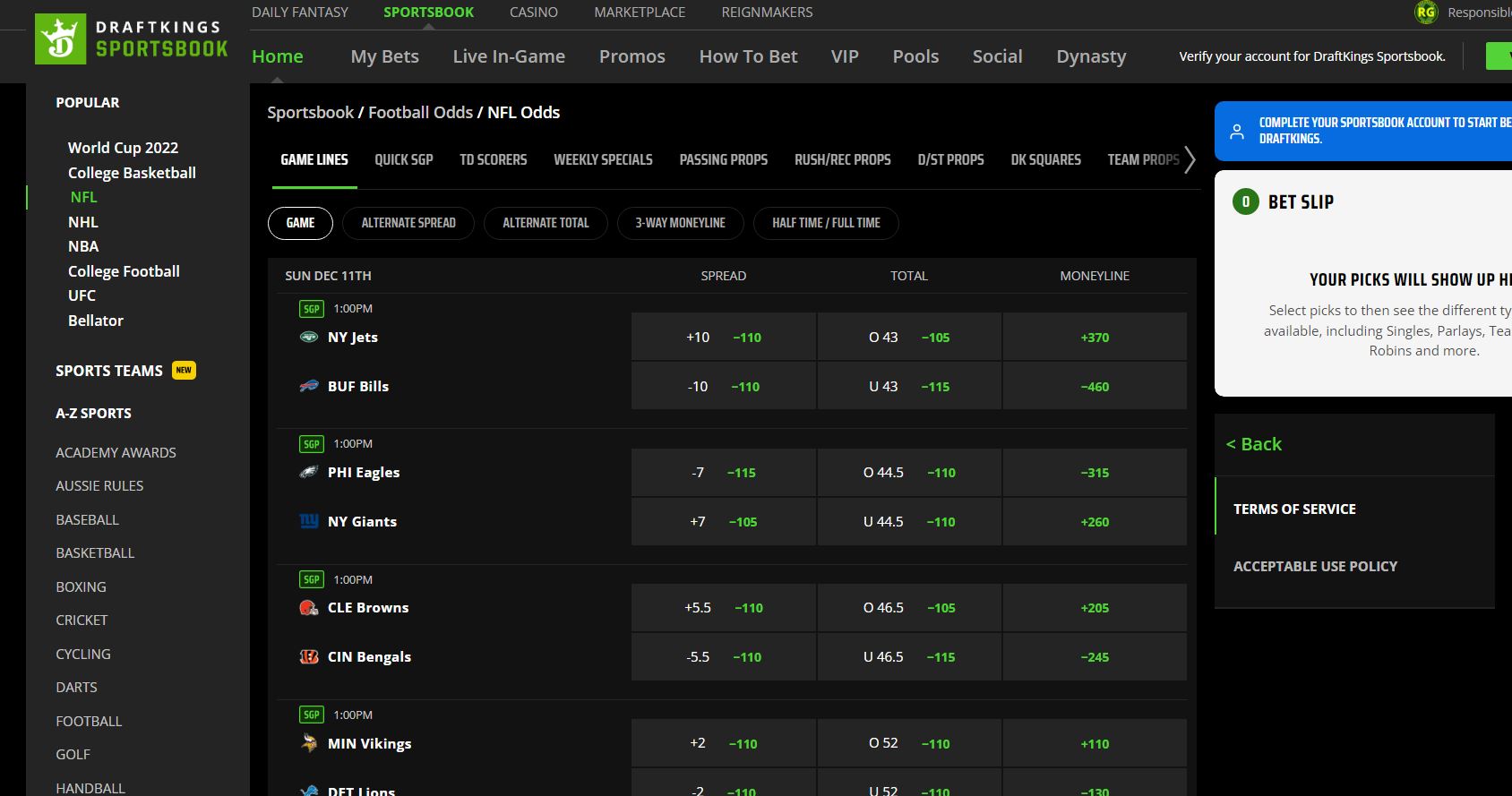Open How To Bet page

point(748,56)
